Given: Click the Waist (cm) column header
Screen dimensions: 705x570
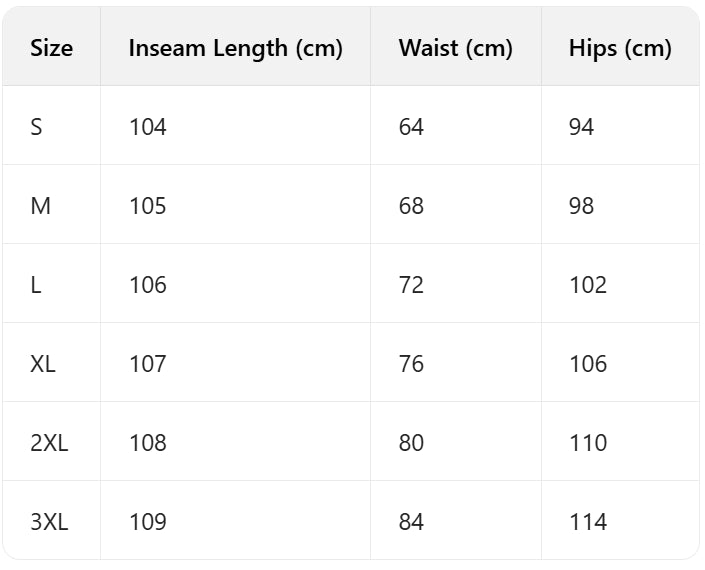Looking at the screenshot, I should click(455, 48).
